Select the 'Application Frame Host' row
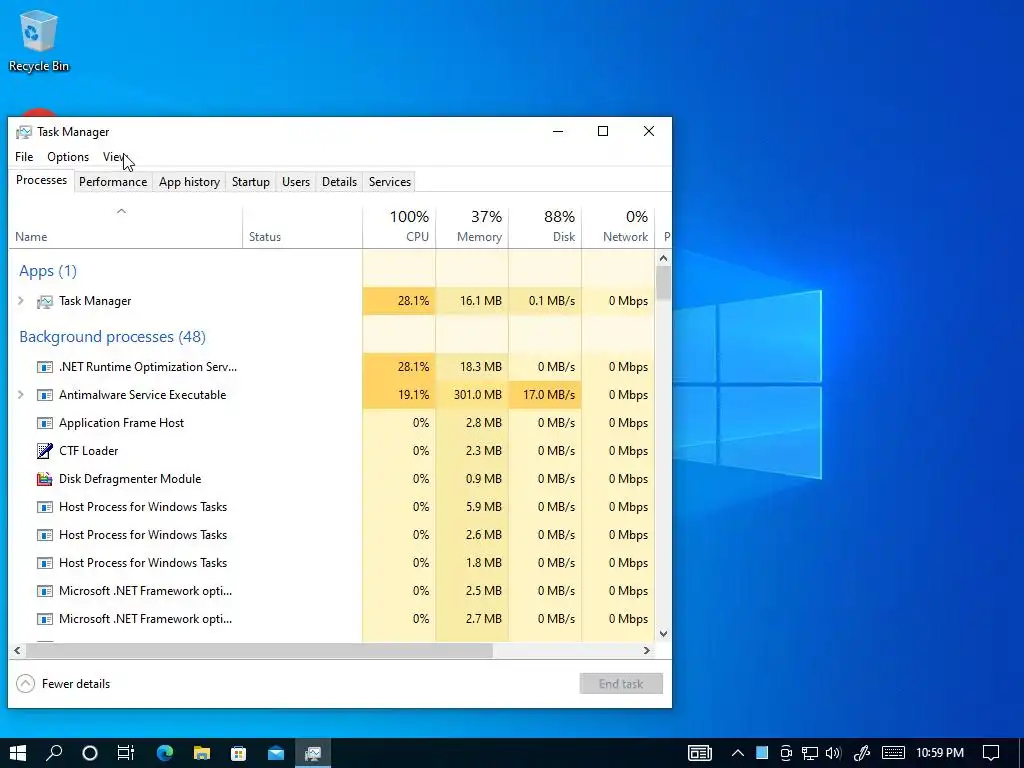 332,423
